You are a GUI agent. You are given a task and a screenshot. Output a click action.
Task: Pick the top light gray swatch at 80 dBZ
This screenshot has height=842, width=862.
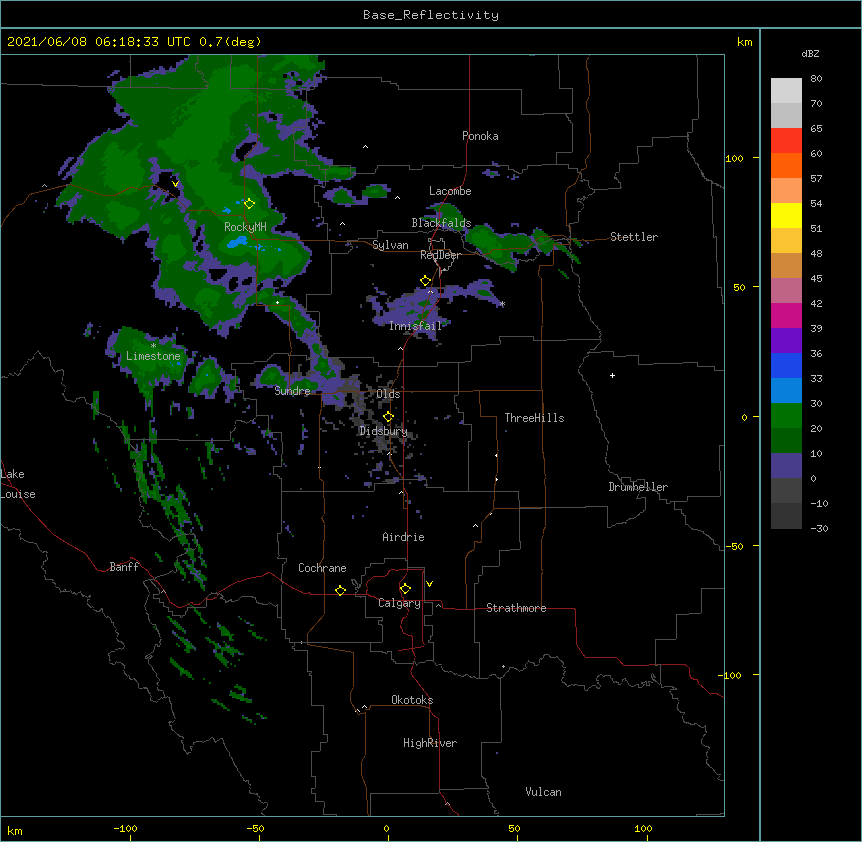coord(786,90)
